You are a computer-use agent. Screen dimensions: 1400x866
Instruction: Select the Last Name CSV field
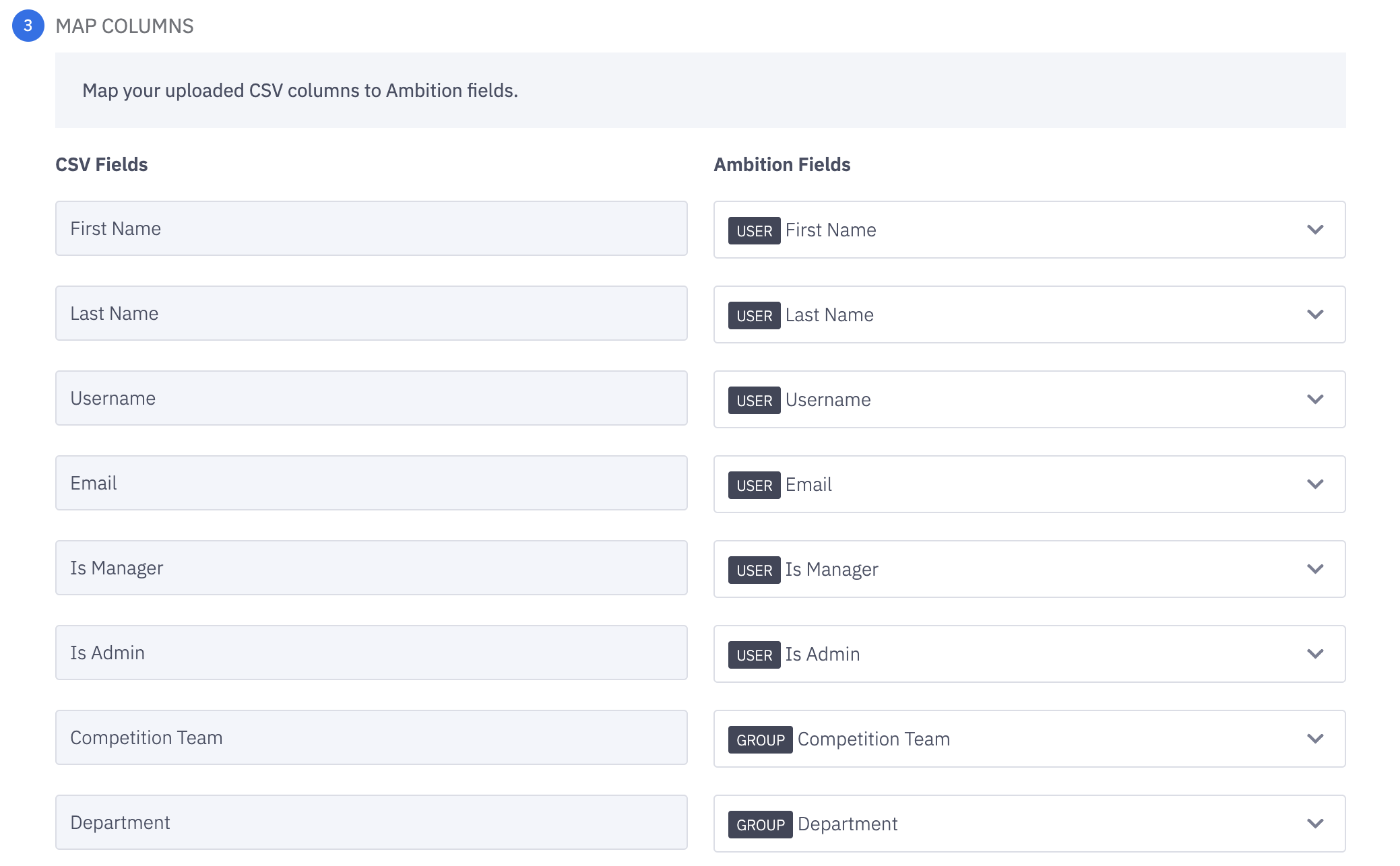point(371,314)
